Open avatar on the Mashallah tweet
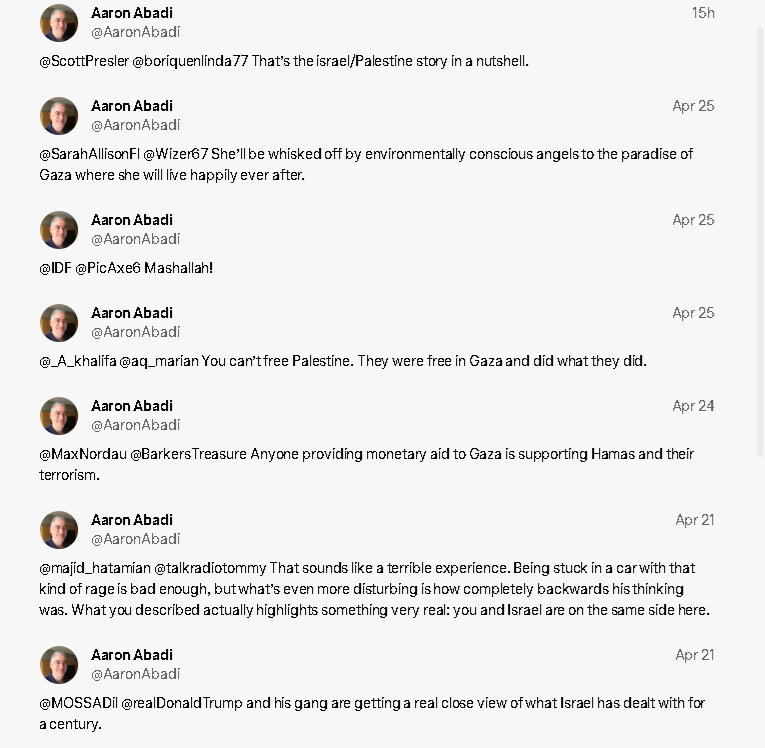Screen dimensions: 765x748 click(x=59, y=230)
